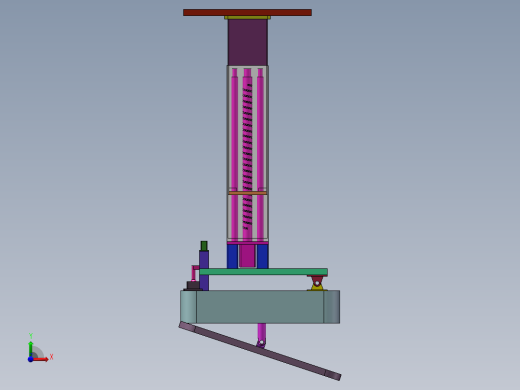The width and height of the screenshot is (520, 390).
Task: Select the small green cylinder on the violet post
Action: click(x=204, y=246)
